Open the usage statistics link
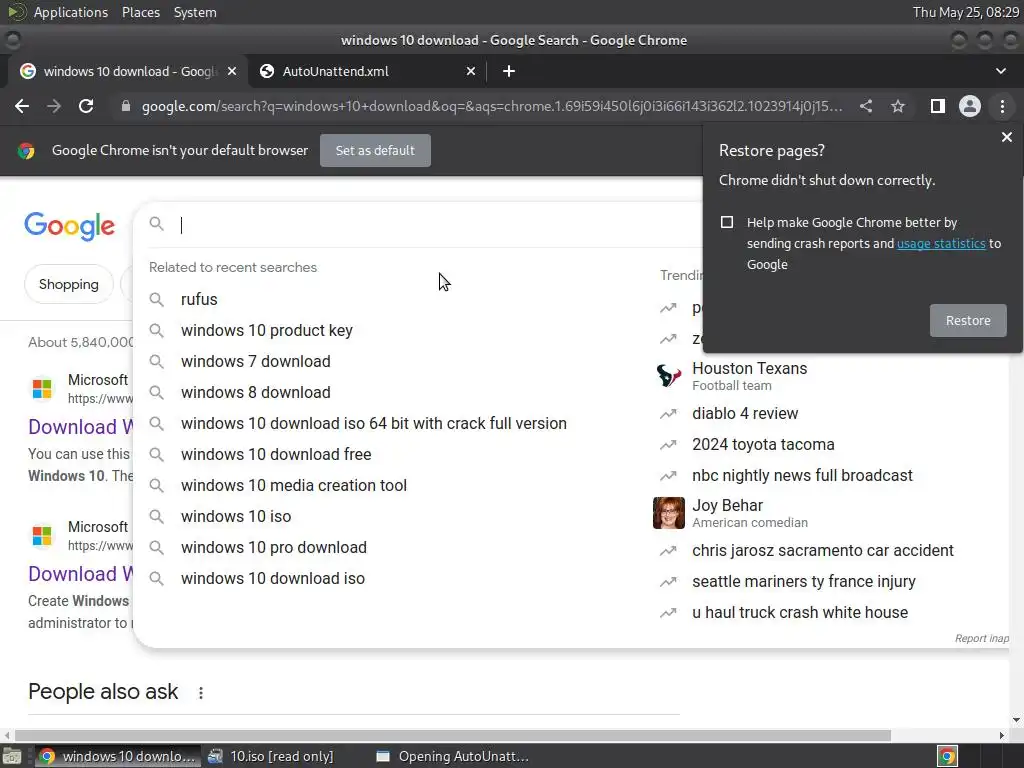The width and height of the screenshot is (1024, 768). point(941,244)
